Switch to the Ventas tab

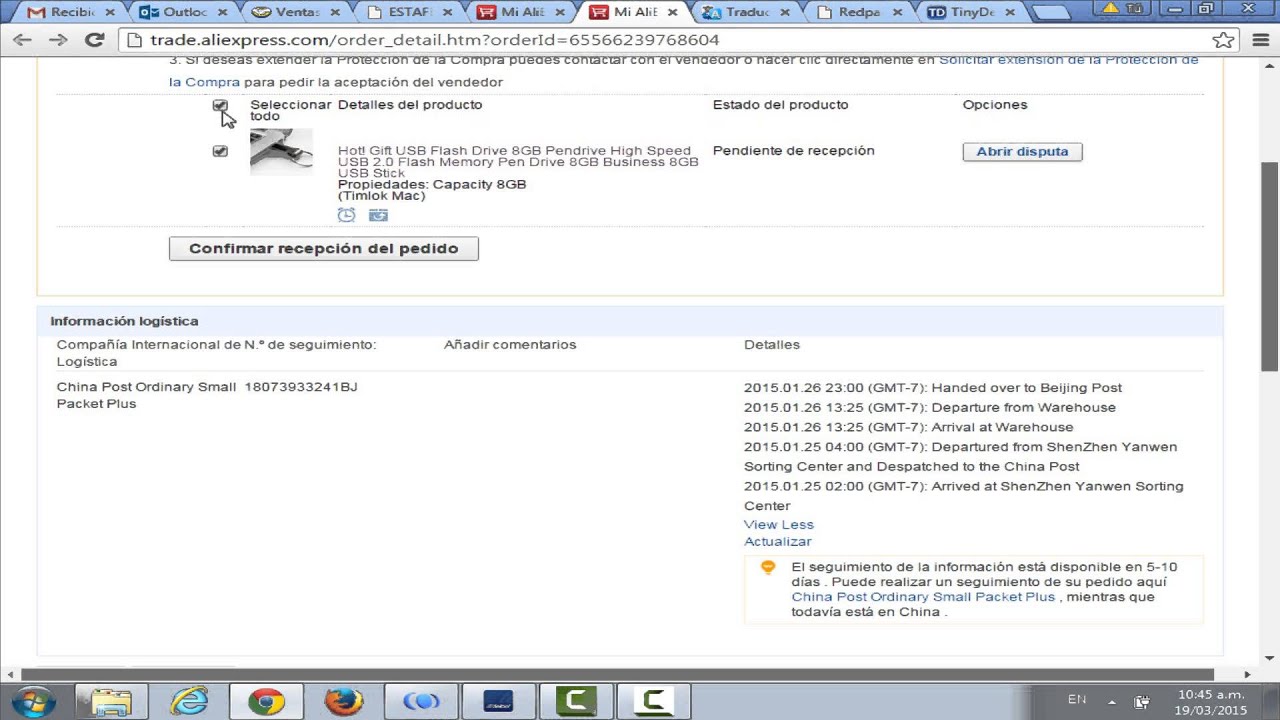coord(293,13)
